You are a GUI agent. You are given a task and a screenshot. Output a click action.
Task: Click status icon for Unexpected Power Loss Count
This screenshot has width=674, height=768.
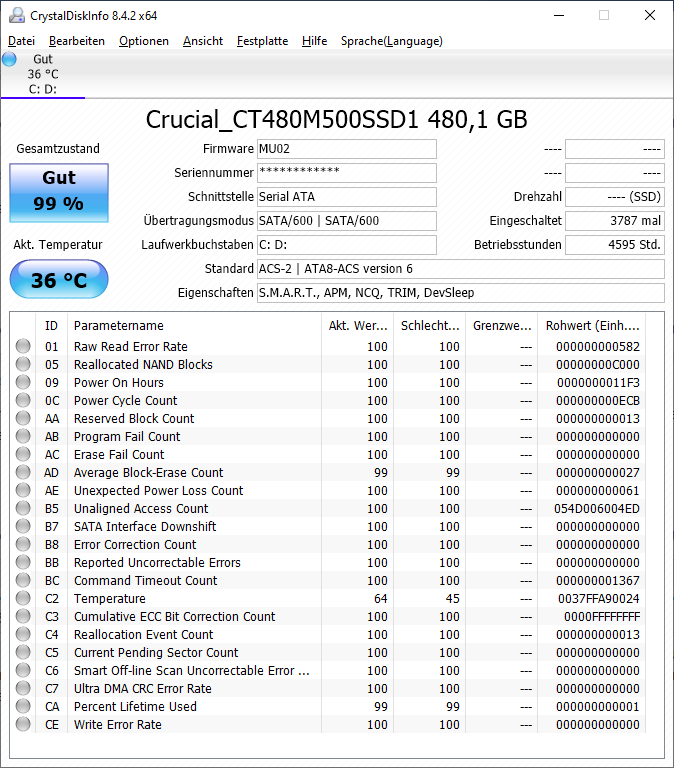tap(23, 490)
